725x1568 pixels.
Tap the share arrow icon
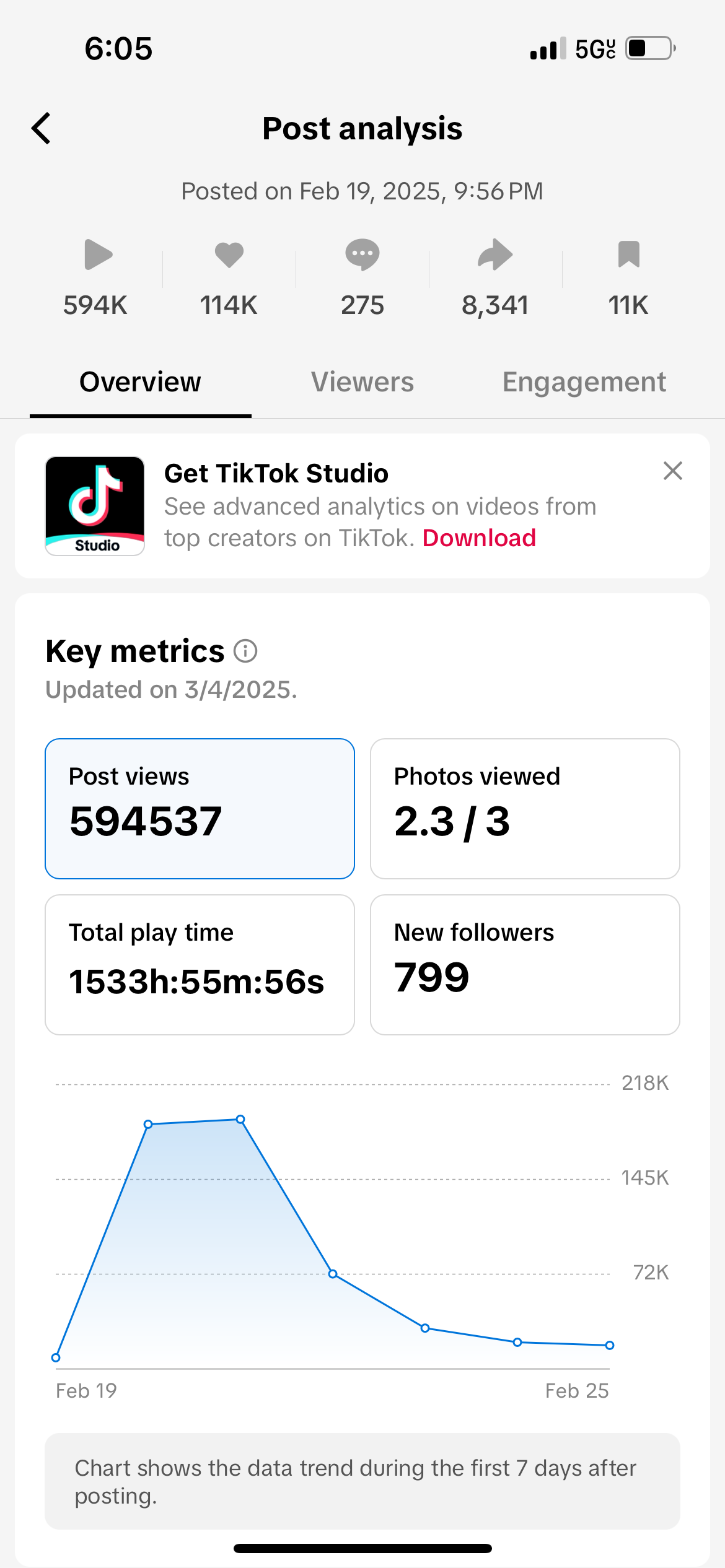point(495,255)
